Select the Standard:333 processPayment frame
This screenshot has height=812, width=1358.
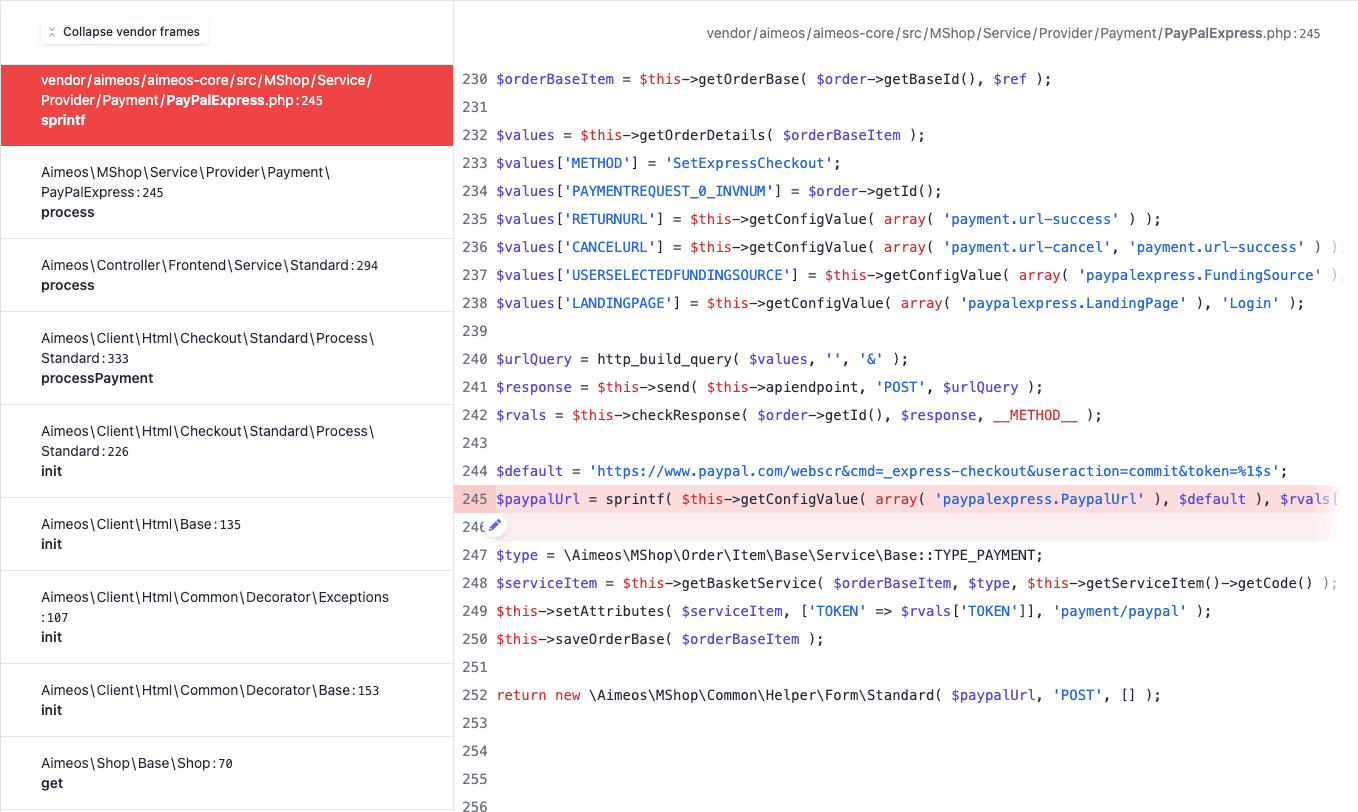[227, 358]
